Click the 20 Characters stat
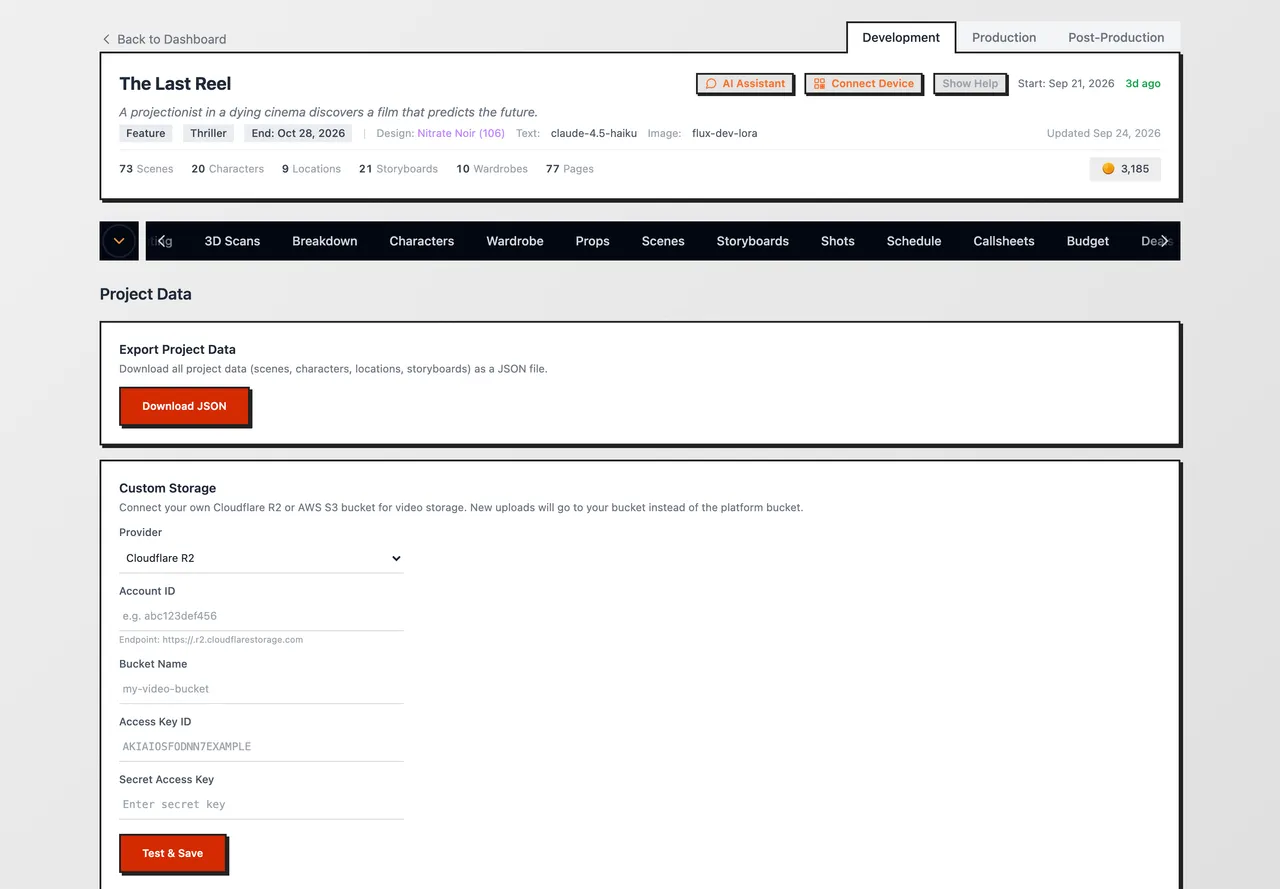Image resolution: width=1280 pixels, height=889 pixels. click(x=228, y=169)
